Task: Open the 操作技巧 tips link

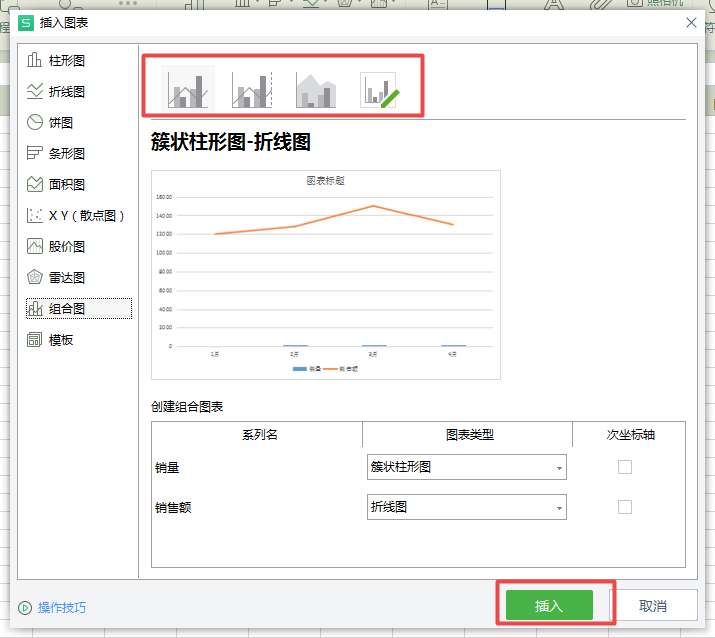Action: tap(62, 607)
